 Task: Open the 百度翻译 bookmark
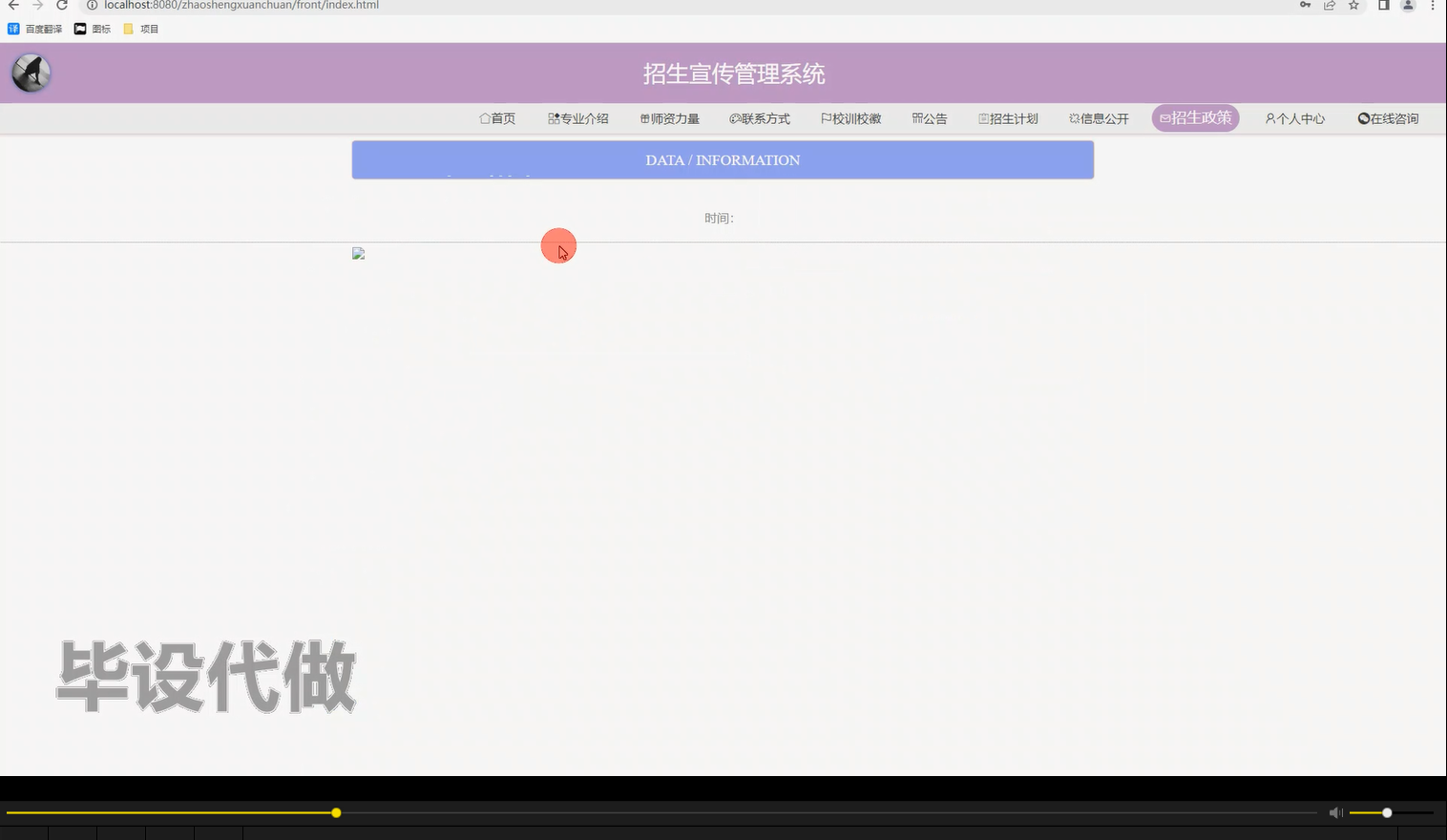click(35, 29)
